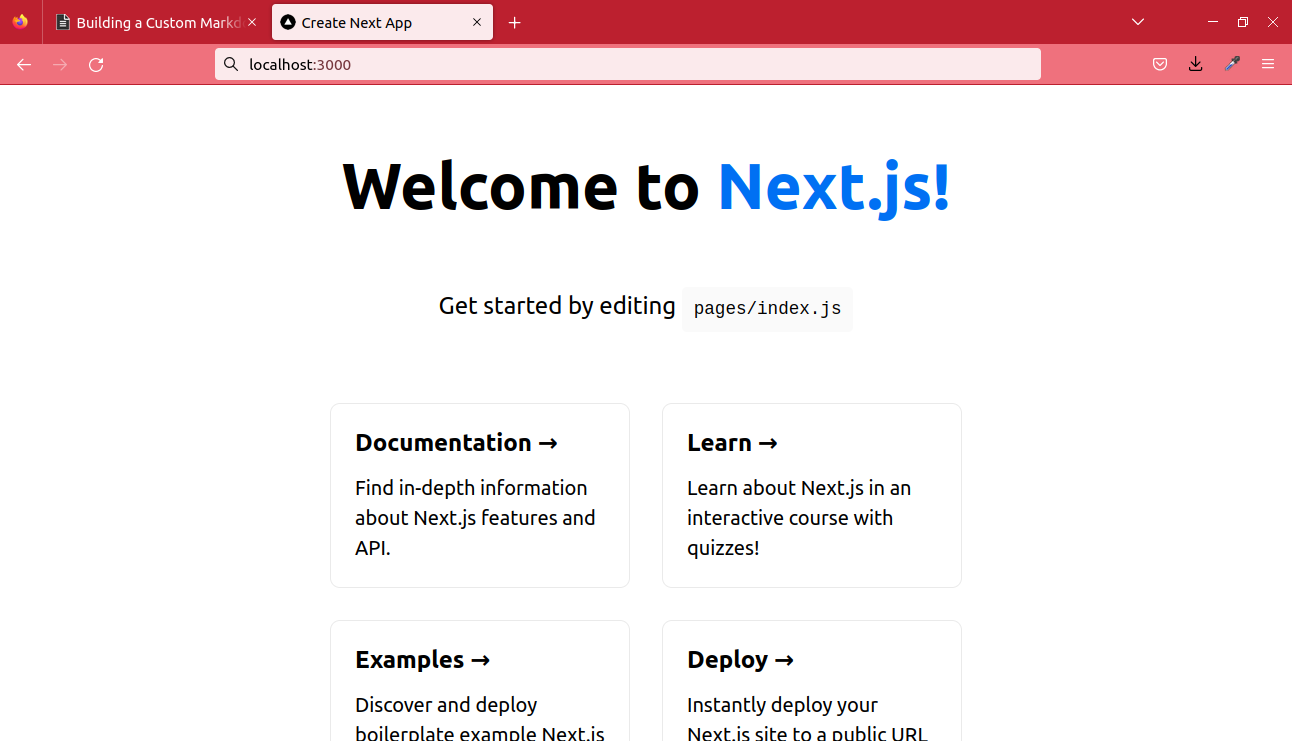The height and width of the screenshot is (741, 1292).
Task: Click the pages/index.js code text
Action: [x=767, y=308]
